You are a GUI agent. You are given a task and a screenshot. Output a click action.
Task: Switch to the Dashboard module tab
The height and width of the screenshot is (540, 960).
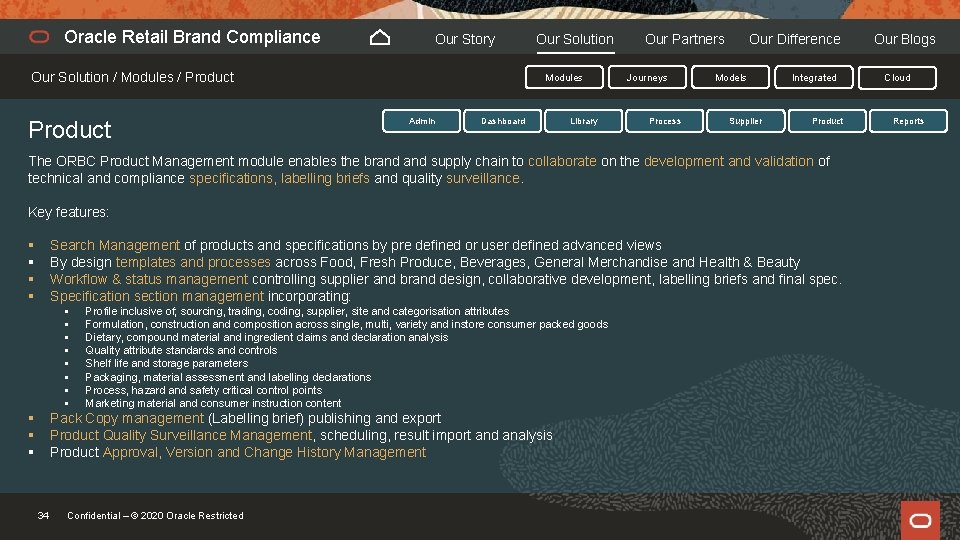click(503, 121)
